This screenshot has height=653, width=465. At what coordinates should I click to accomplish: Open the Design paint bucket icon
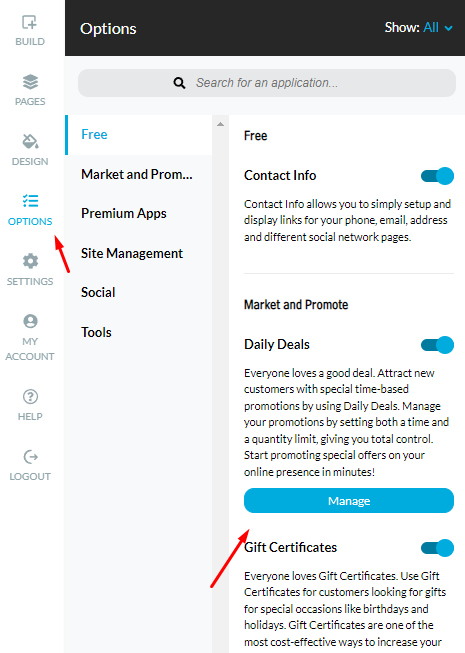pyautogui.click(x=30, y=142)
